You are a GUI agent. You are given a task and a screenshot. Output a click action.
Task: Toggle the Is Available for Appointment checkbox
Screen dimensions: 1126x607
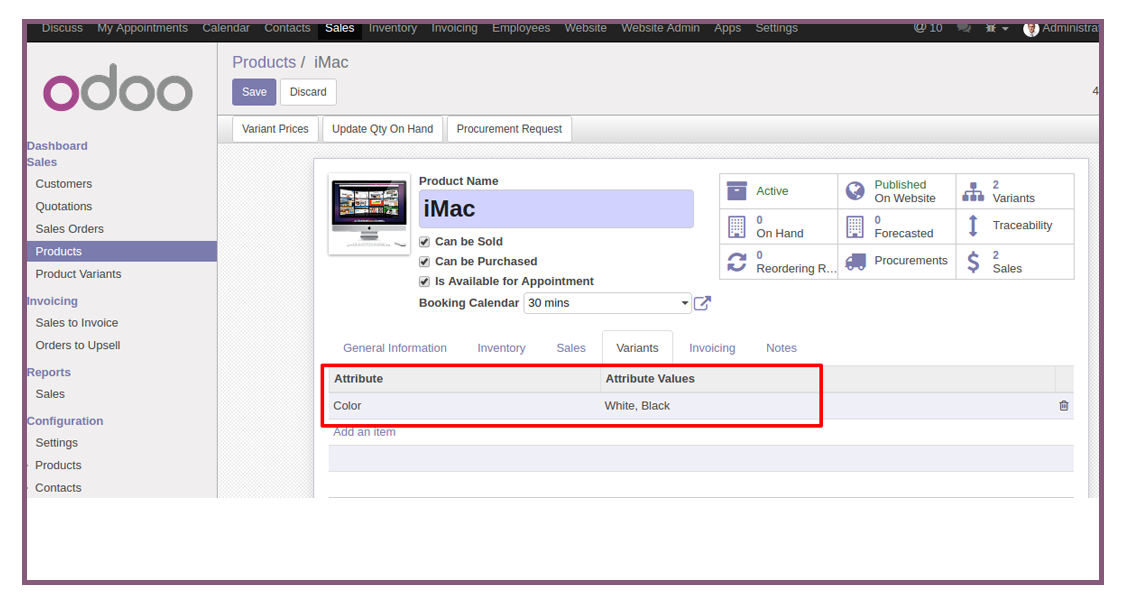424,282
